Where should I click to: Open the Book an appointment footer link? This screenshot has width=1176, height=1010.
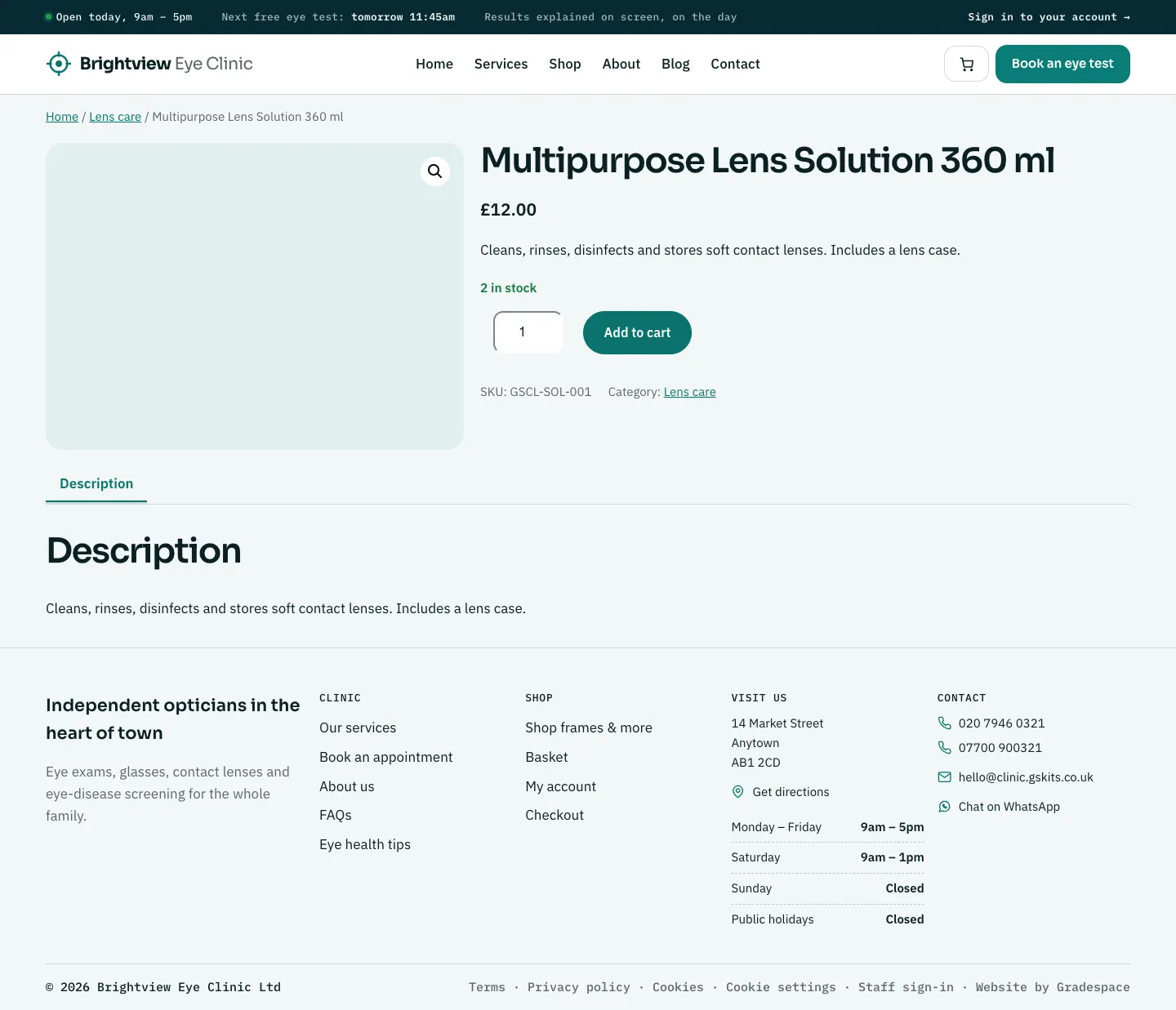coord(386,757)
